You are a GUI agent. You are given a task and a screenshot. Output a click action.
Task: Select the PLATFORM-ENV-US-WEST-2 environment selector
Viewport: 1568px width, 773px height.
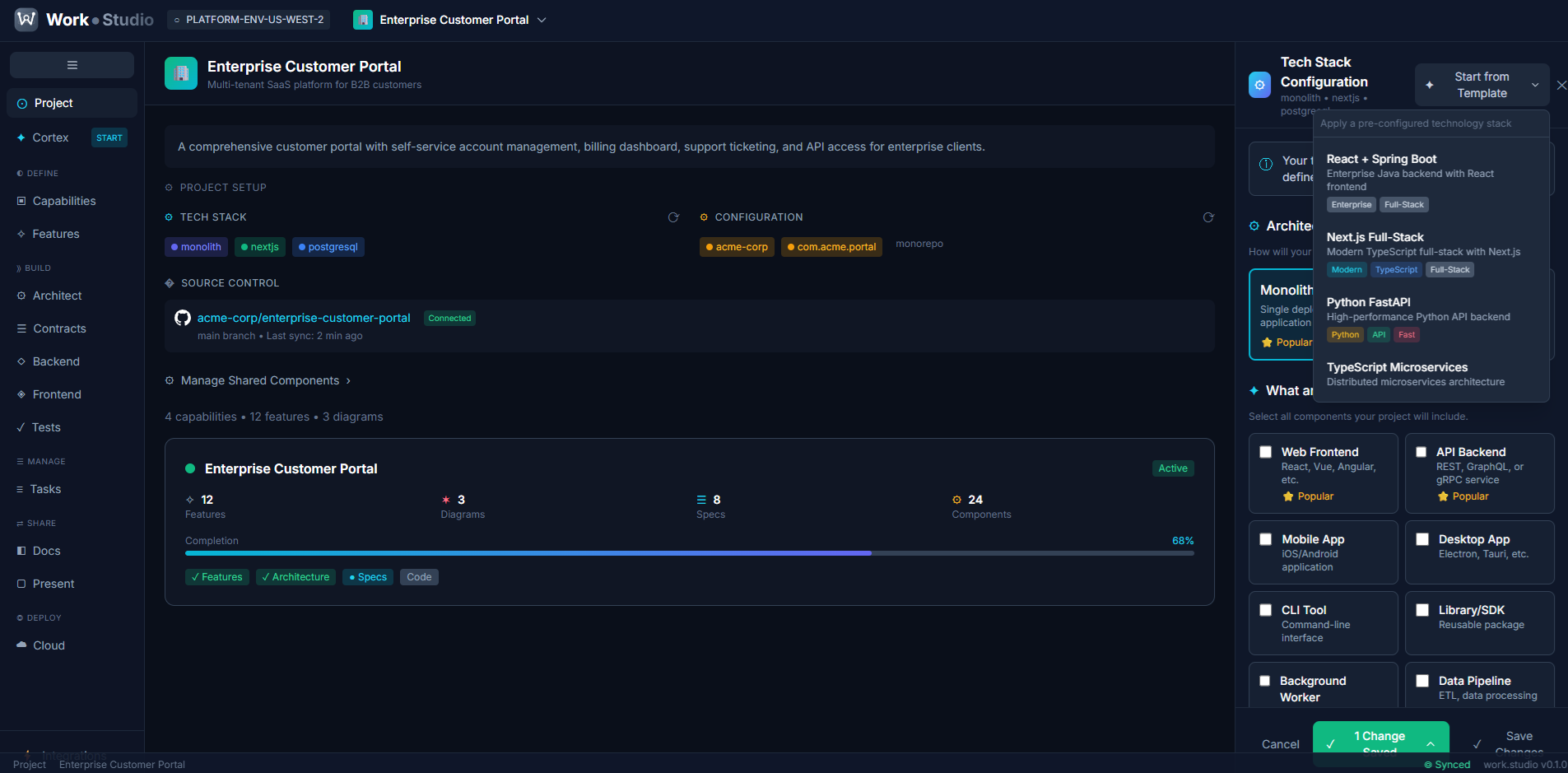click(249, 20)
